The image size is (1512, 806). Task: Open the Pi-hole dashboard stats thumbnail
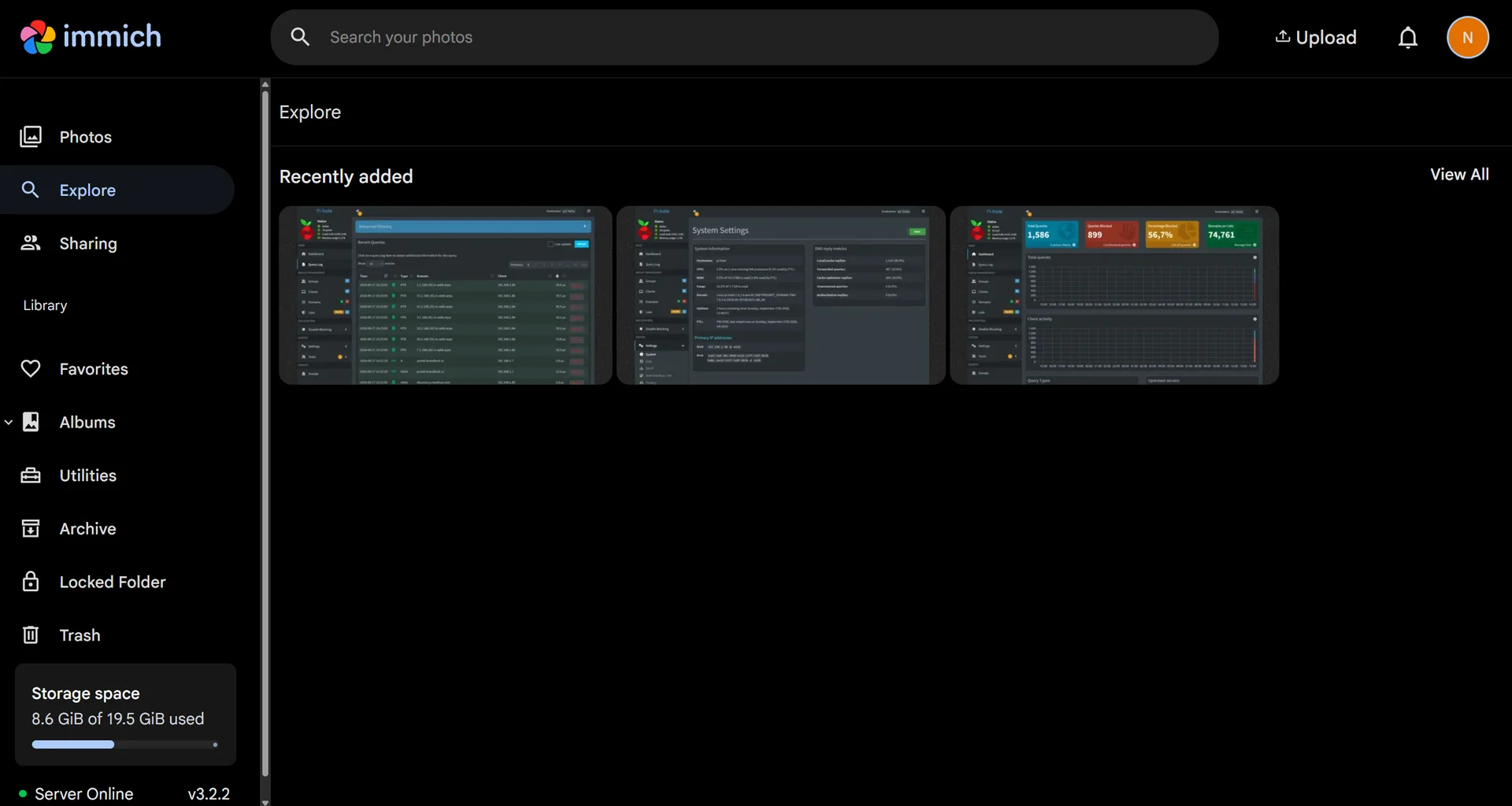tap(1114, 295)
